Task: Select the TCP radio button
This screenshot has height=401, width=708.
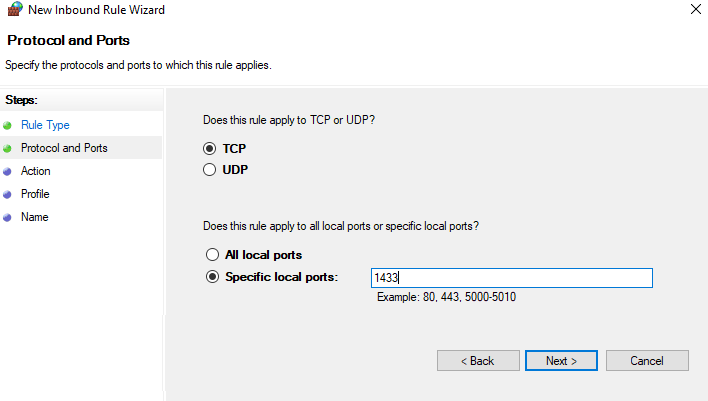Action: point(210,148)
